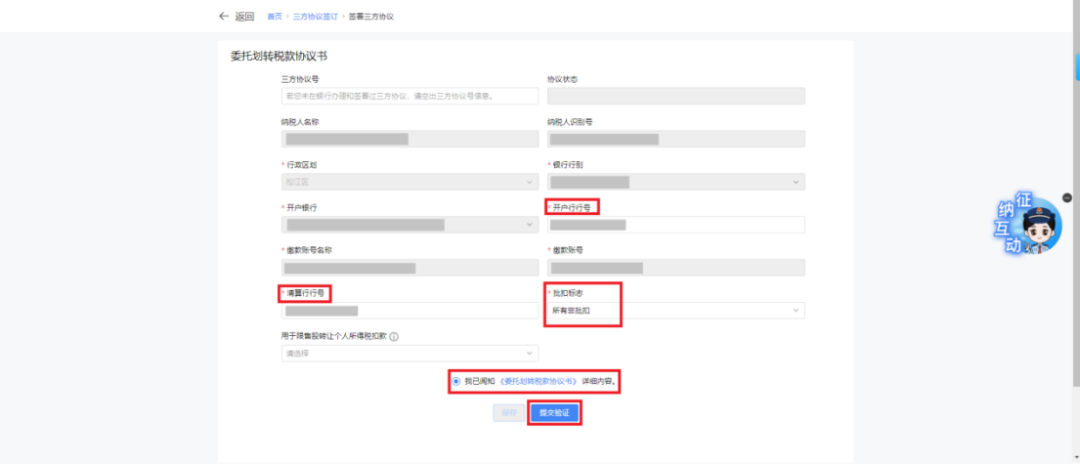The image size is (1080, 464).
Task: Click the 保存 button
Action: [x=509, y=412]
